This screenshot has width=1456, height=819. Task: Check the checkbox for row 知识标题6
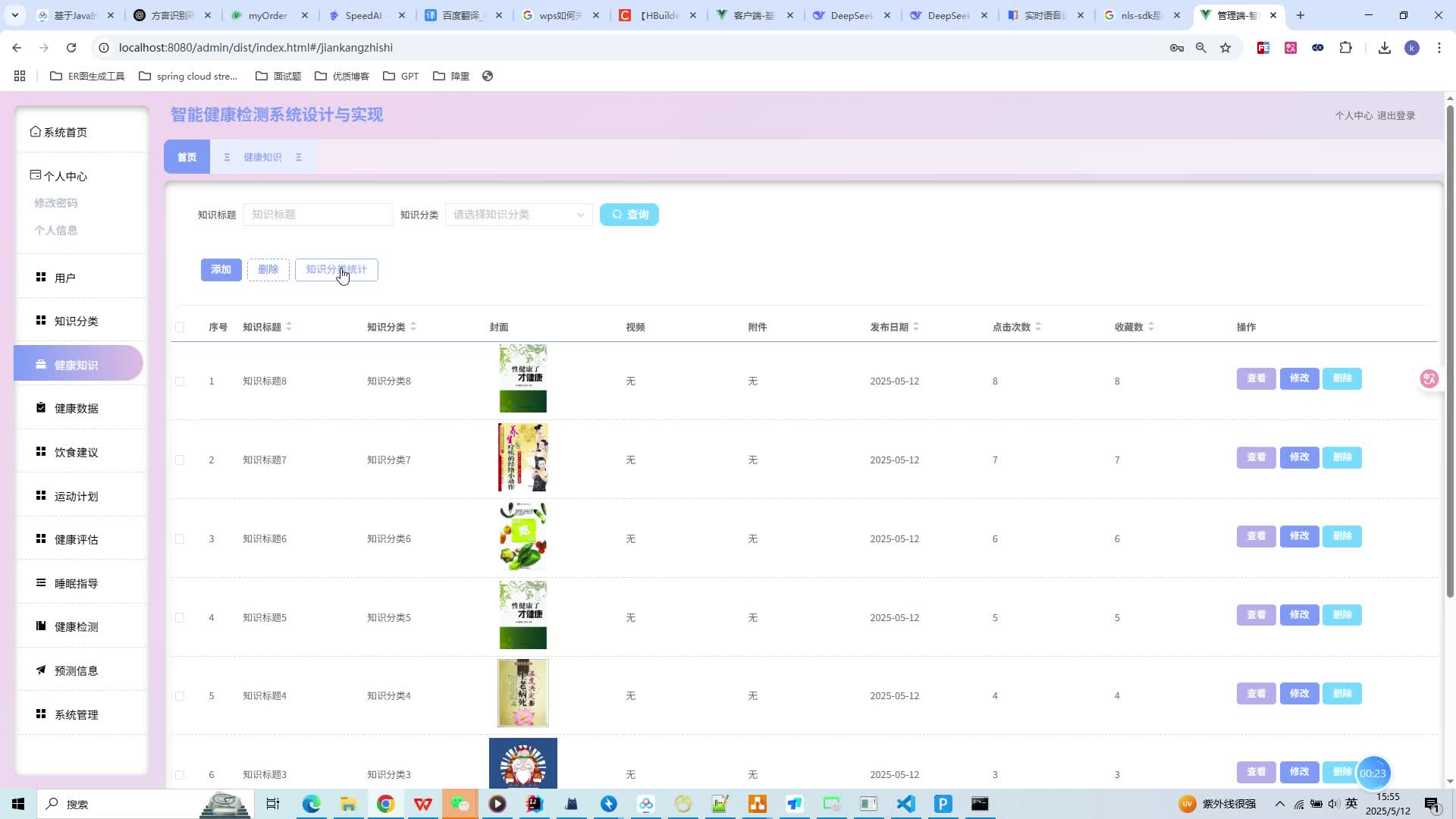pyautogui.click(x=180, y=539)
